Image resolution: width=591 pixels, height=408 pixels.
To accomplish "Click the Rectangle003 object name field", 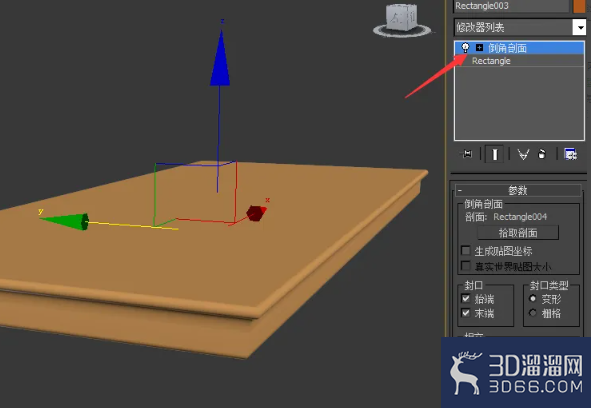I will coord(511,6).
